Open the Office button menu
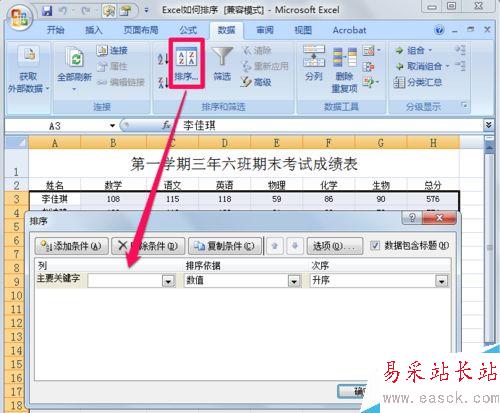Viewport: 500px width, 413px height. pyautogui.click(x=19, y=17)
